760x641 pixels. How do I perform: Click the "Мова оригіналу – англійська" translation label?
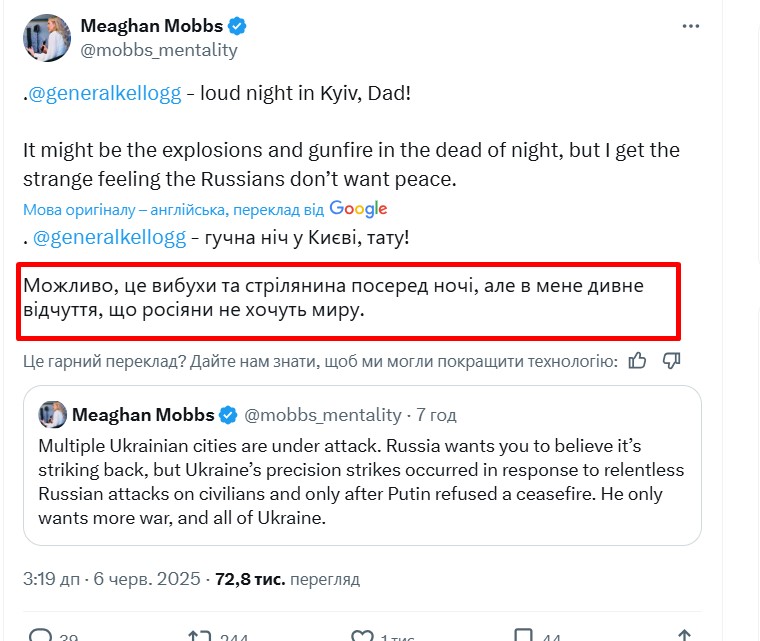pyautogui.click(x=126, y=210)
